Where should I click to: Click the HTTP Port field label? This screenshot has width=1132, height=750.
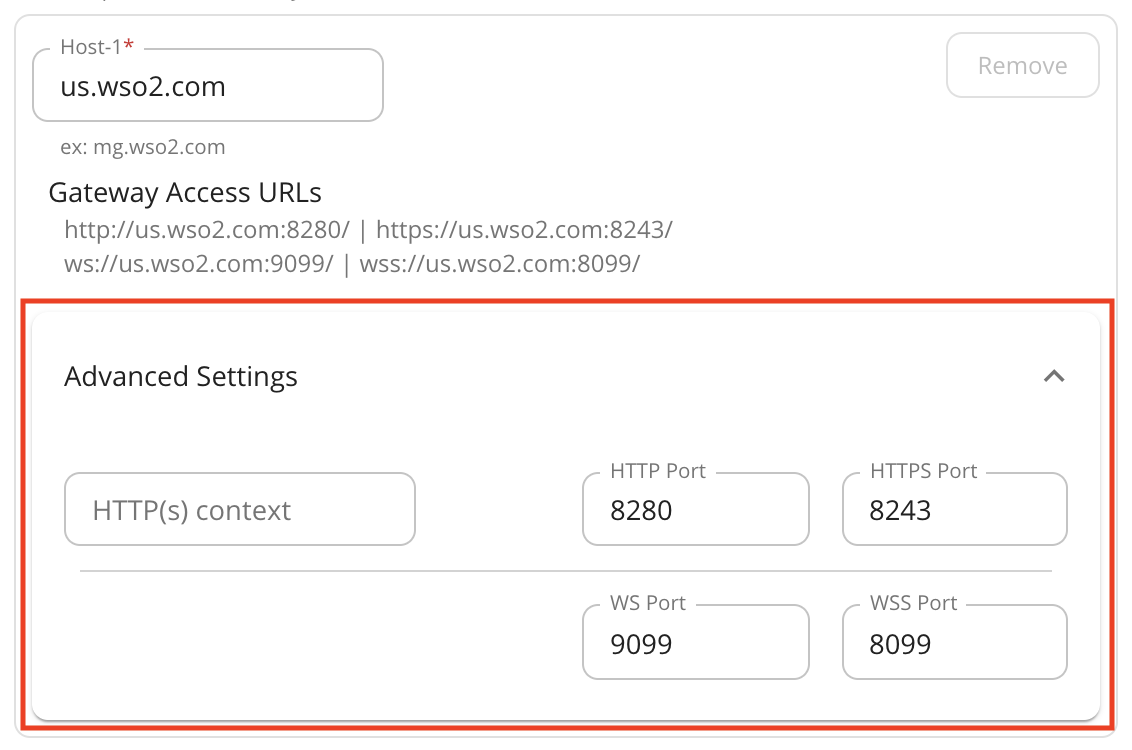point(656,470)
